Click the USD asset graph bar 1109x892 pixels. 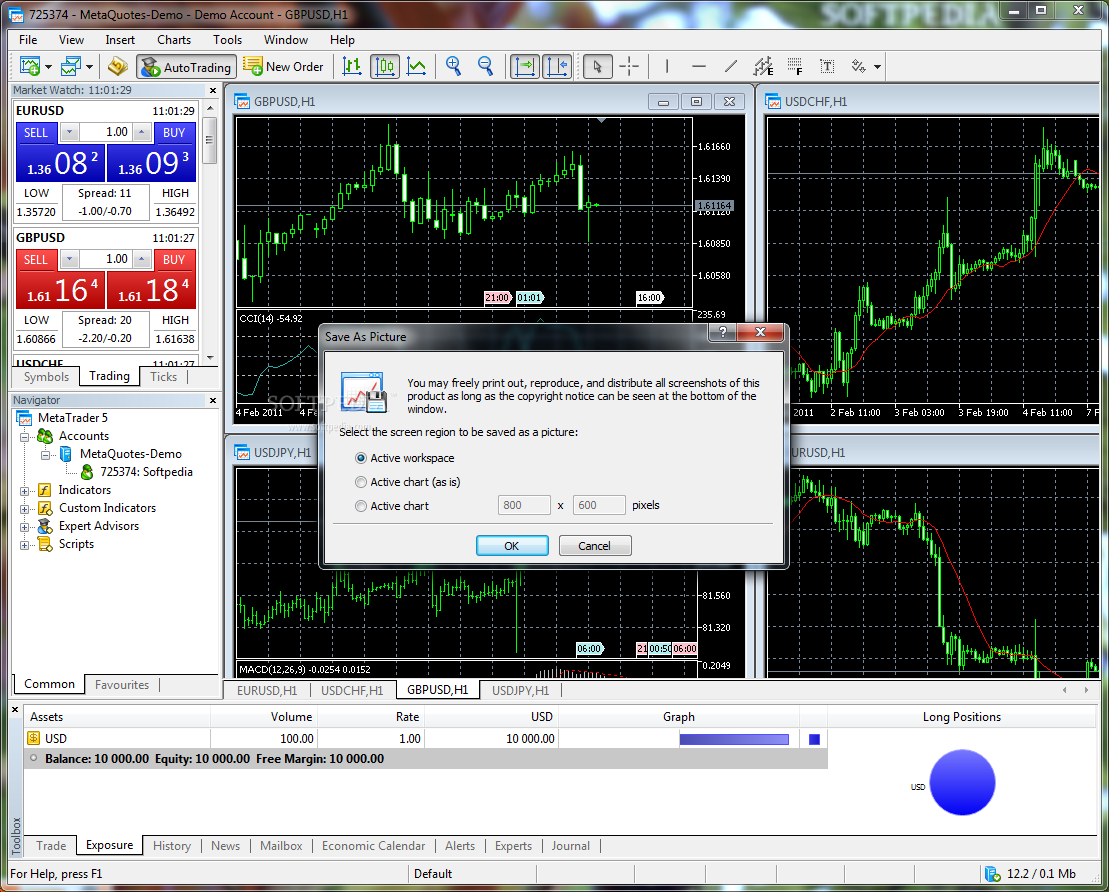(734, 739)
